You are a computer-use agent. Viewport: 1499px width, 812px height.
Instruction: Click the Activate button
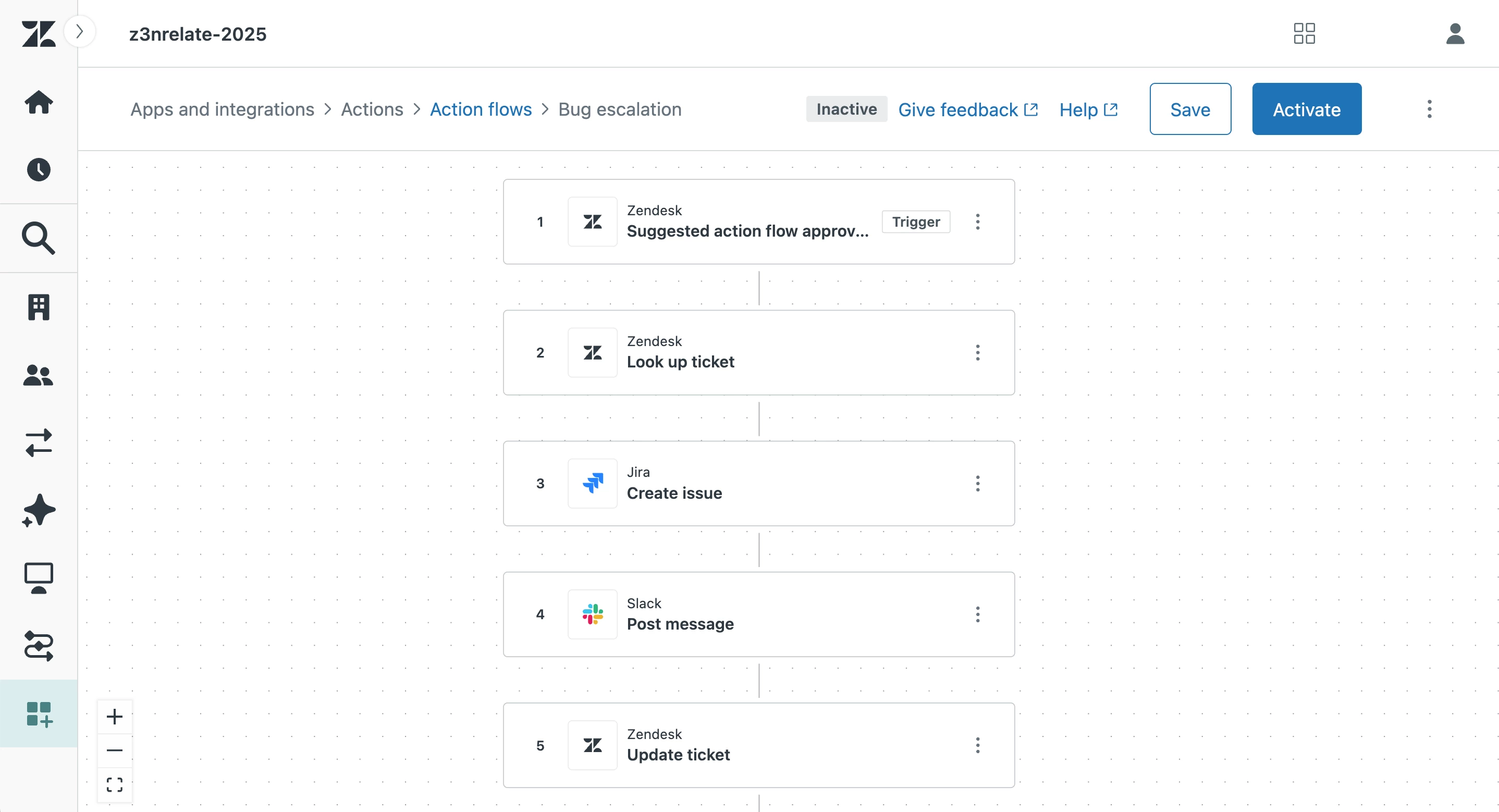(1306, 109)
